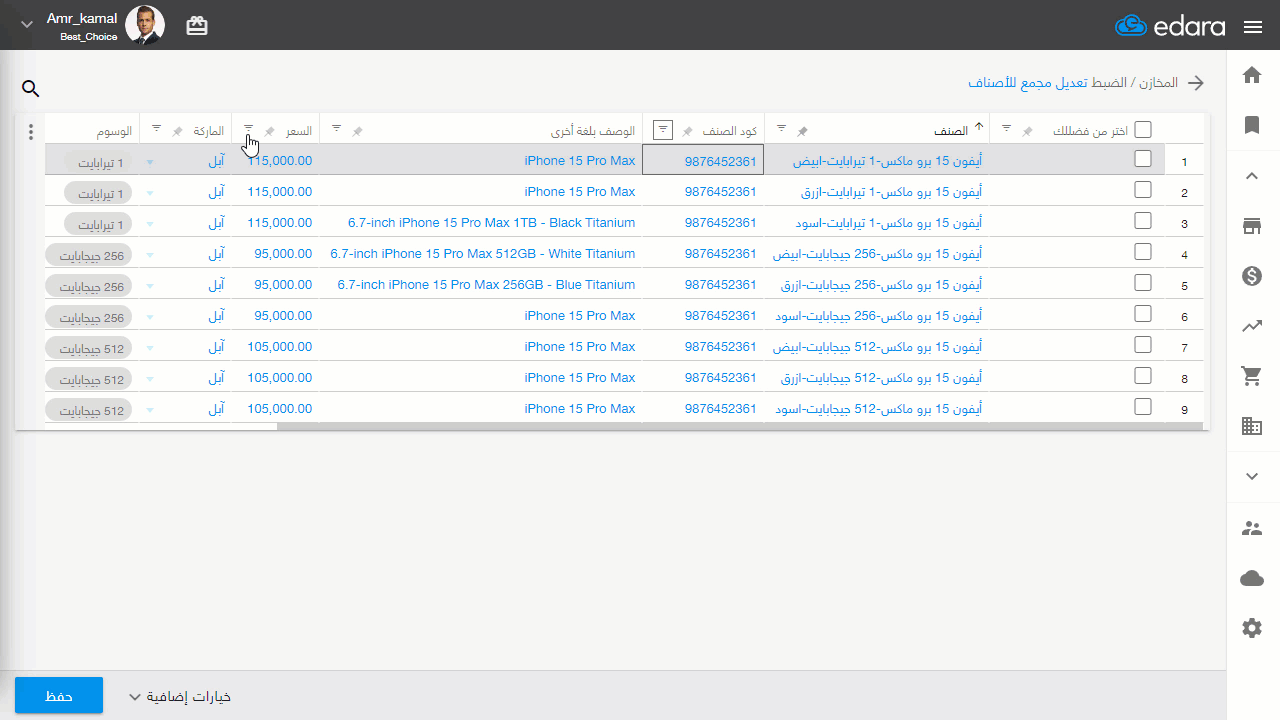Click the المخازن breadcrumb link
This screenshot has width=1280, height=720.
(x=1159, y=83)
